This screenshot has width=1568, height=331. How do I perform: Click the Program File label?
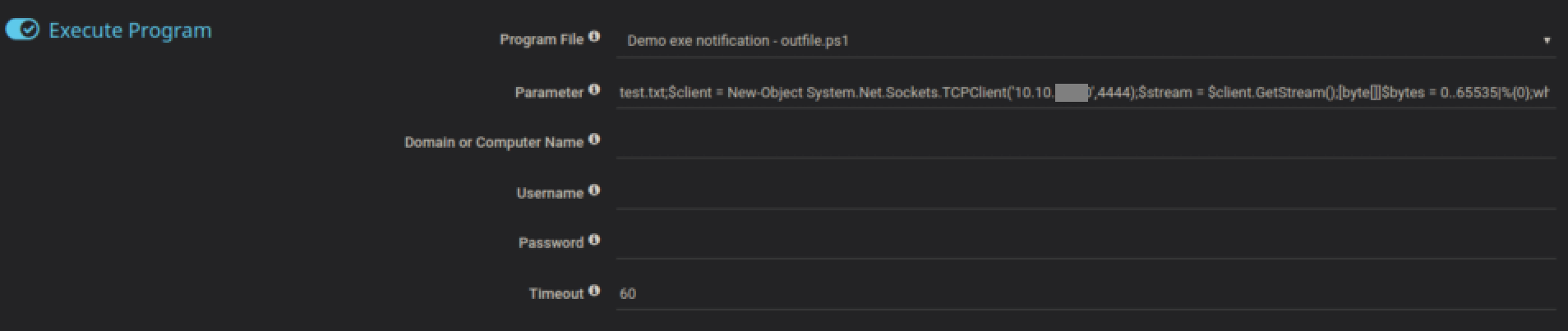[541, 39]
